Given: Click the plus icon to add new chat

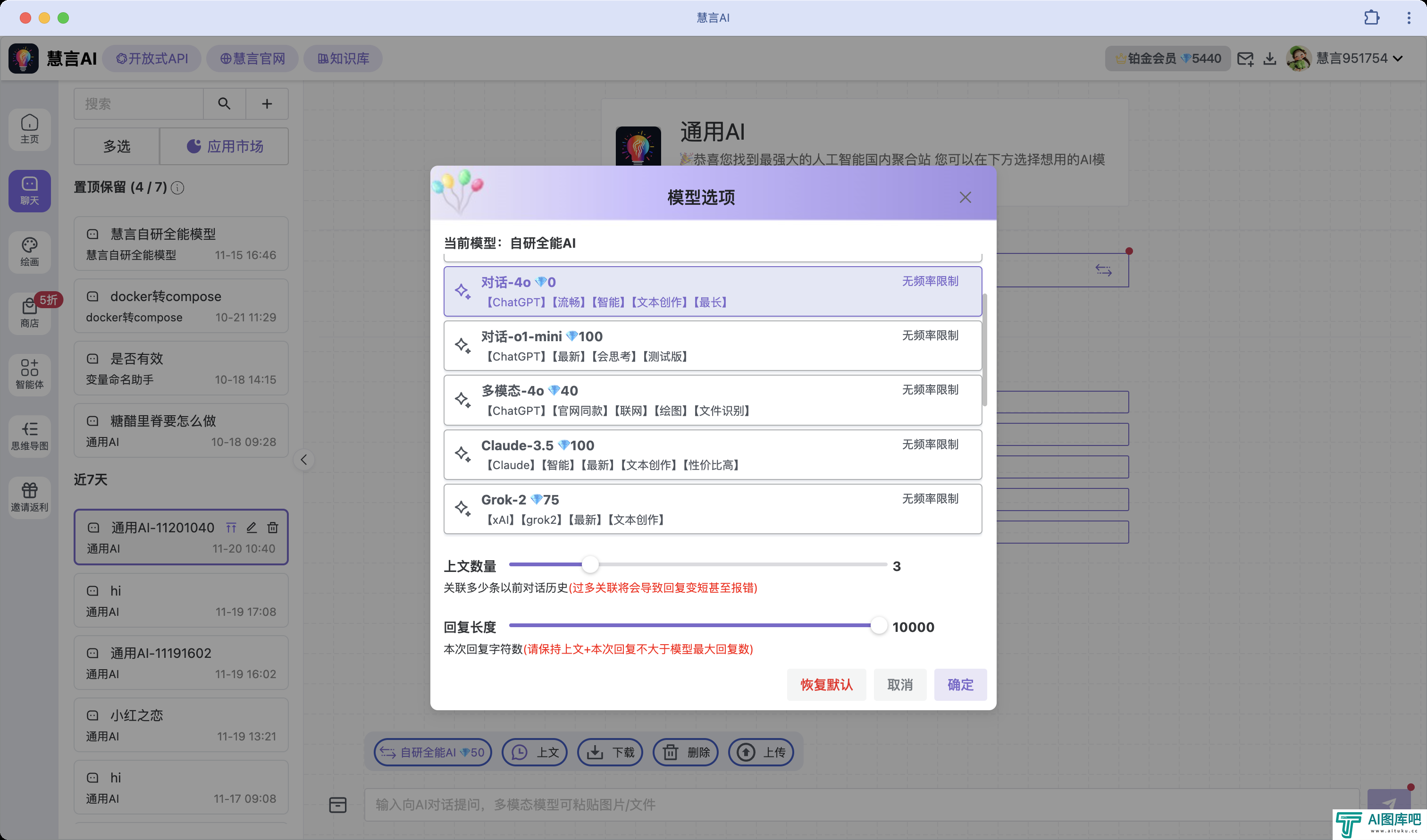Looking at the screenshot, I should pos(267,104).
